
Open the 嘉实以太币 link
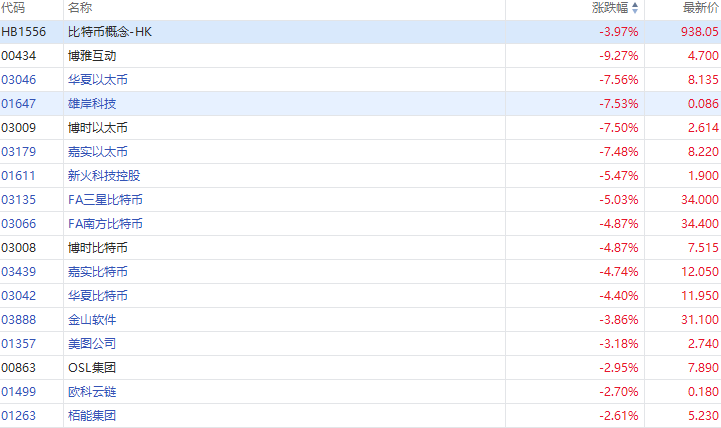pyautogui.click(x=98, y=151)
